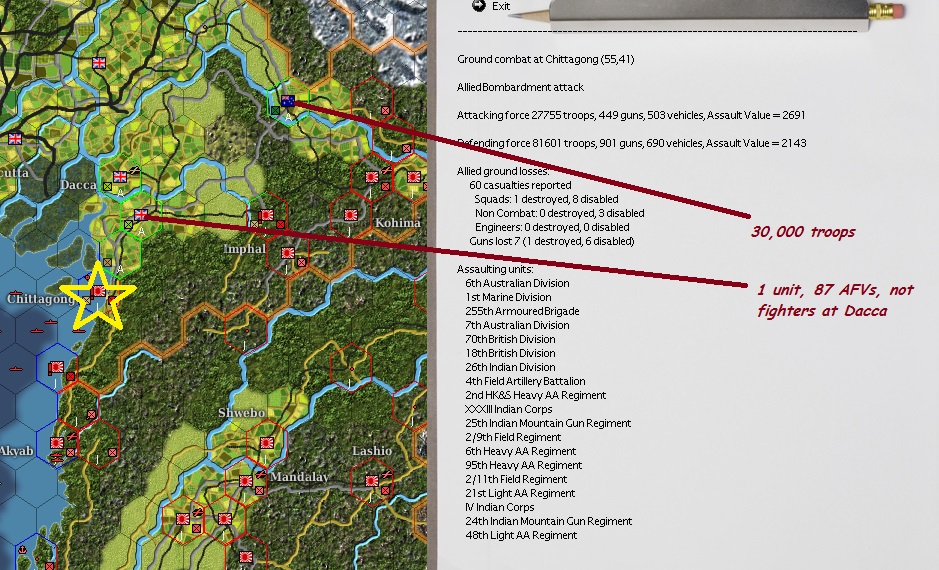
Task: Select British flag unit at top of map
Action: pos(99,63)
